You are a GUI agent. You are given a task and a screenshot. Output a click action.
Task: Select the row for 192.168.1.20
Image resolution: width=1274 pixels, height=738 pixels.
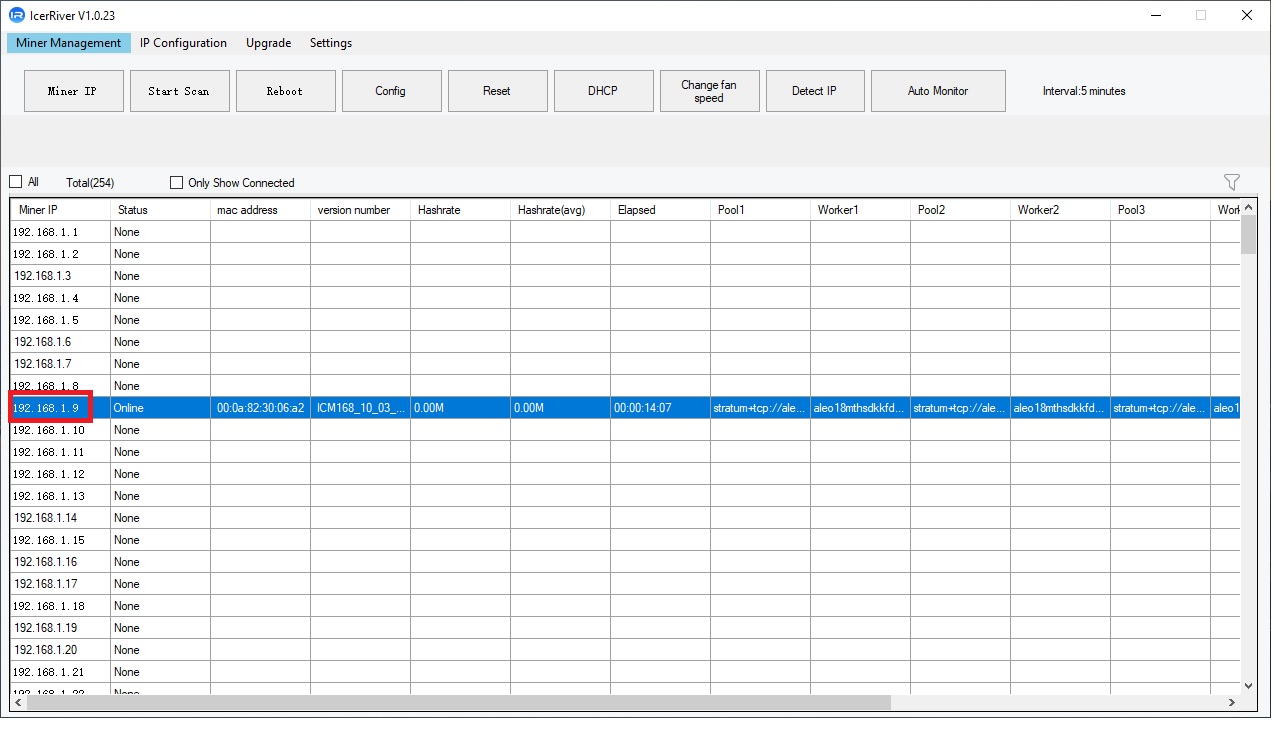click(x=626, y=650)
